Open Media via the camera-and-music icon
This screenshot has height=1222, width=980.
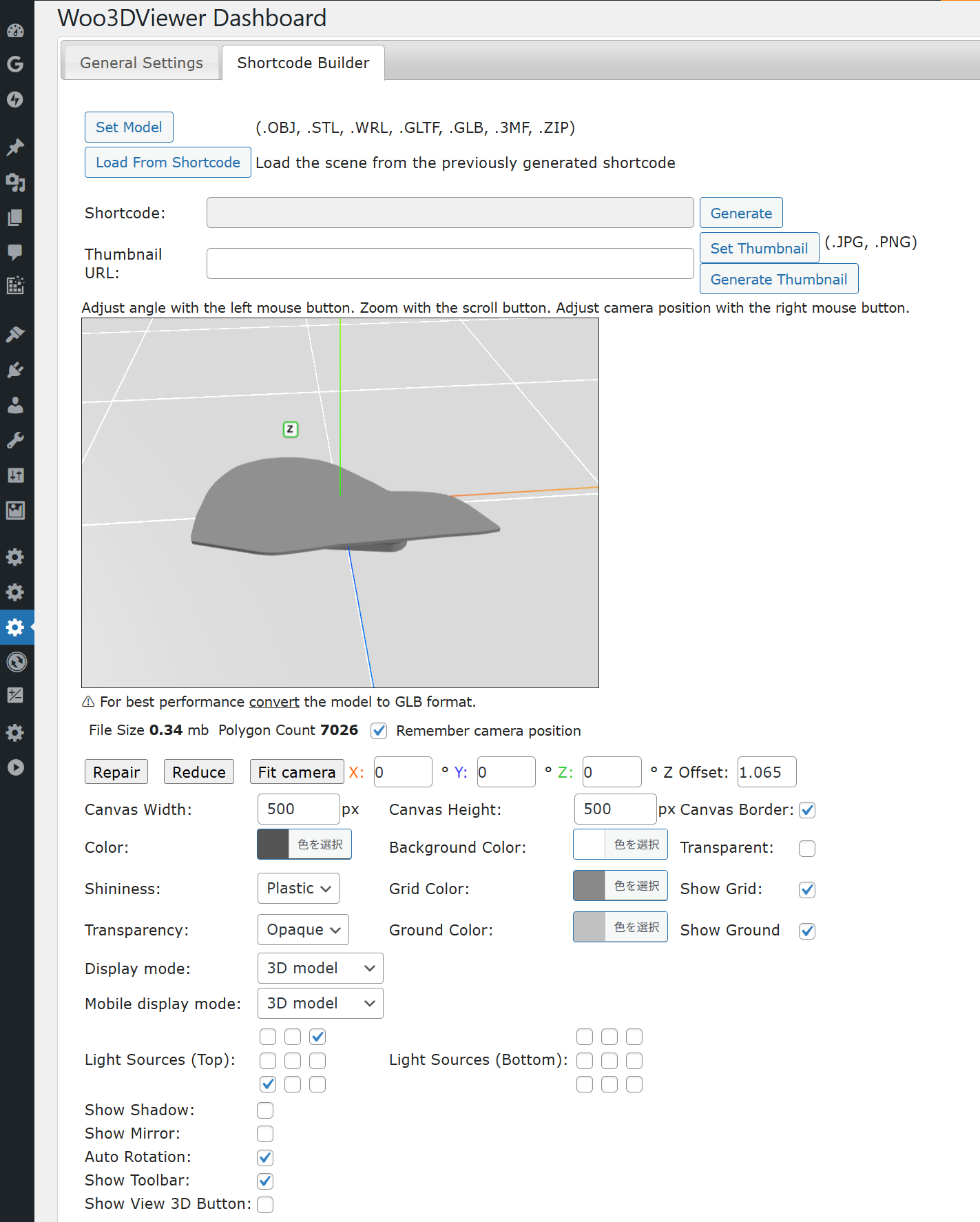point(15,182)
